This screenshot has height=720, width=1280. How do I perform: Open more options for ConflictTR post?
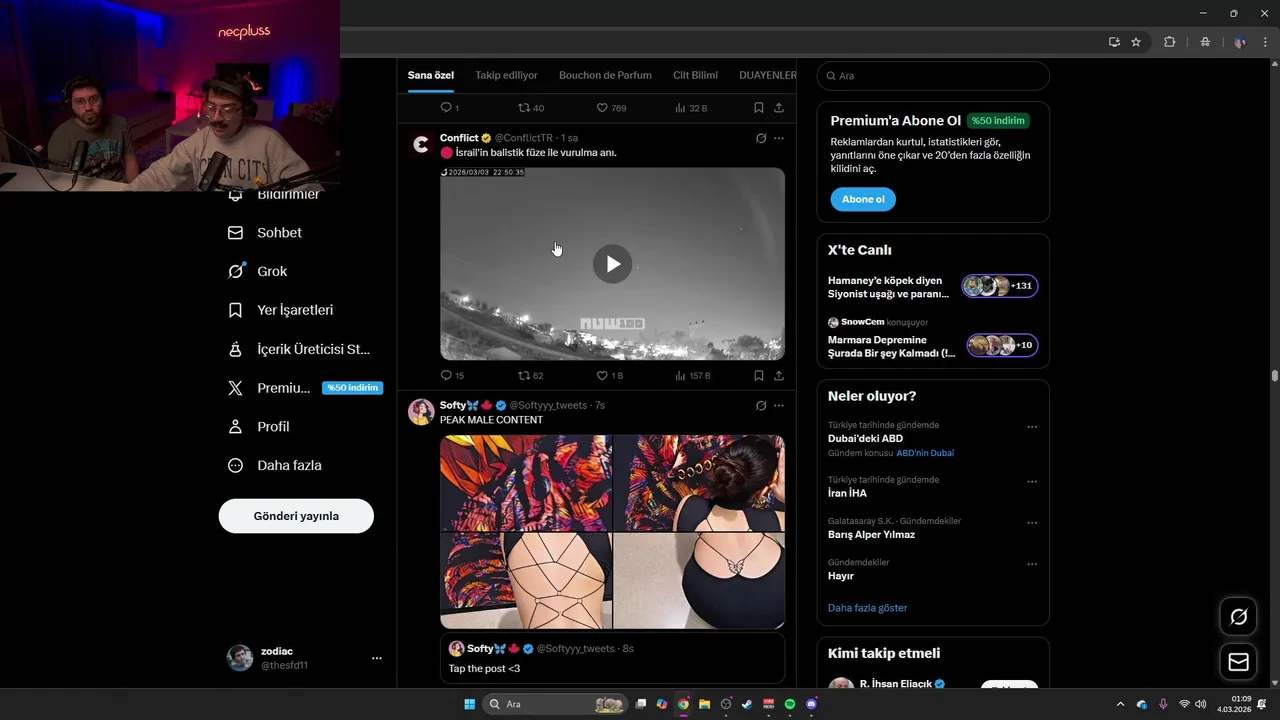(779, 138)
